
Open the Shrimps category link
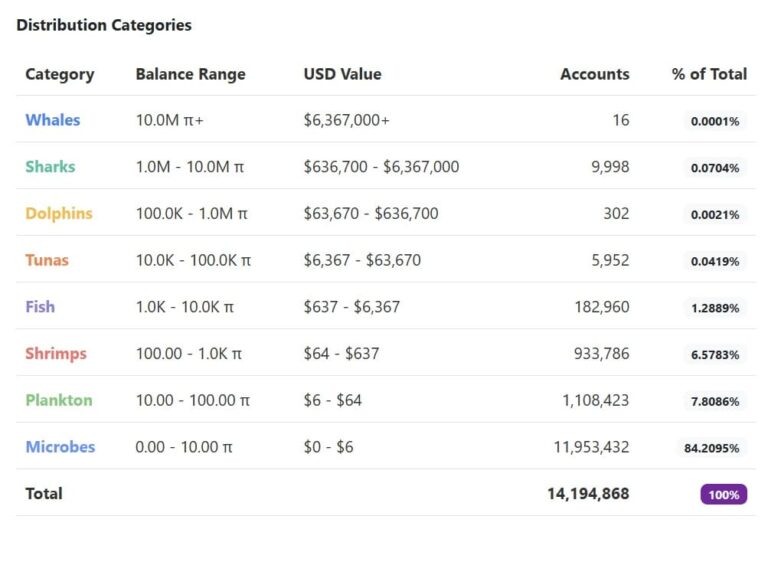point(56,353)
